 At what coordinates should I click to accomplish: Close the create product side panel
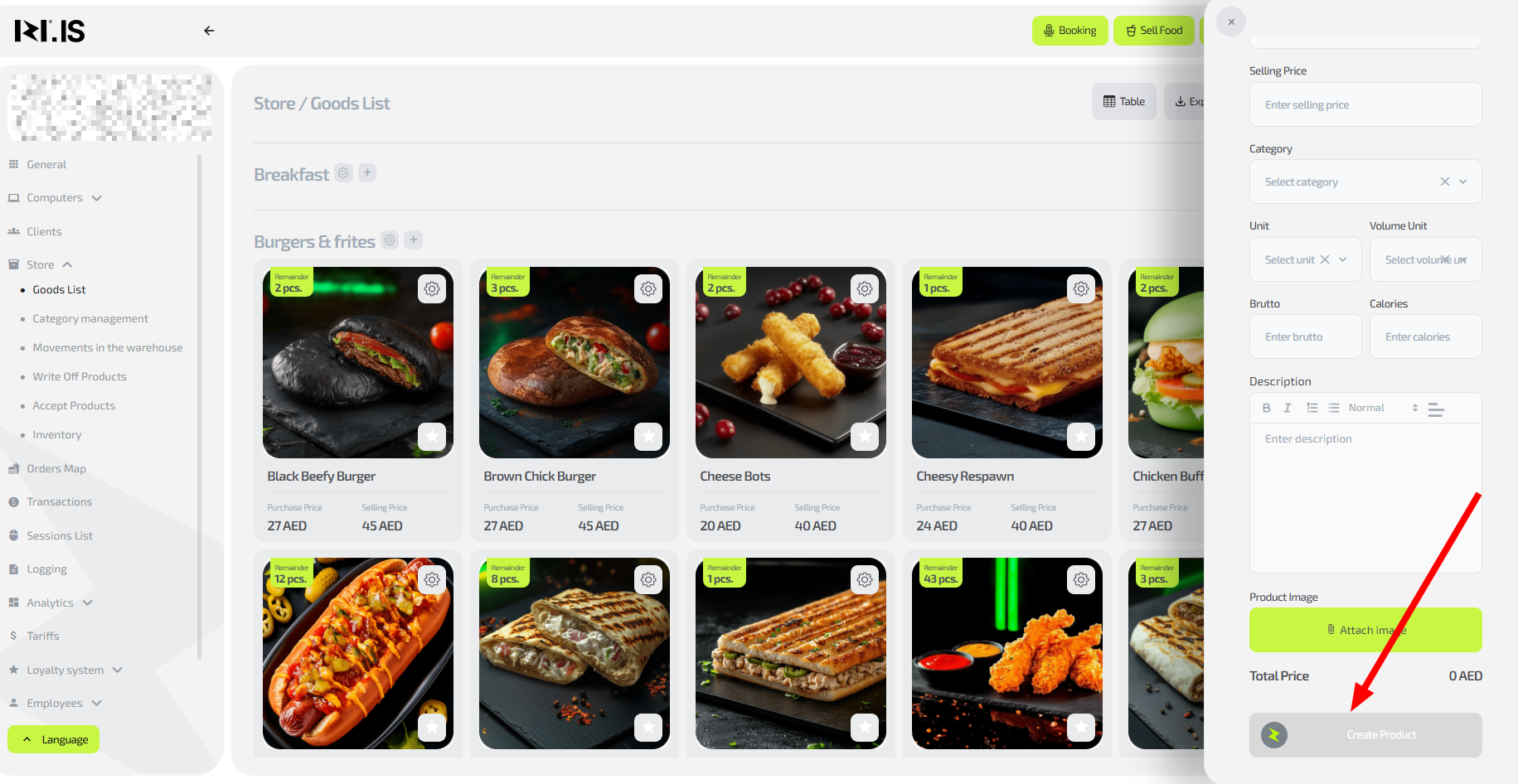1231,22
